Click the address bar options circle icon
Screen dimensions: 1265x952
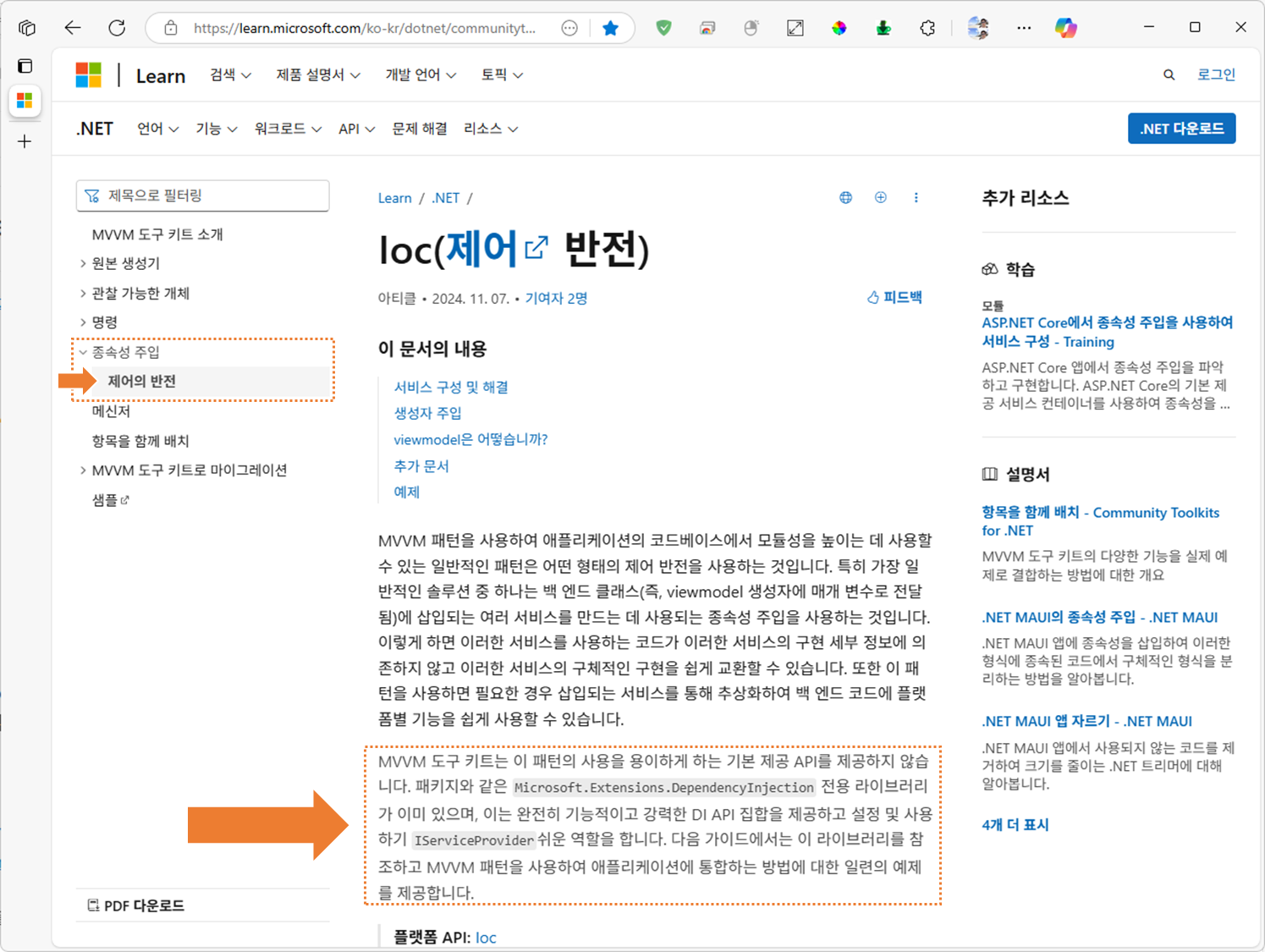(x=569, y=28)
